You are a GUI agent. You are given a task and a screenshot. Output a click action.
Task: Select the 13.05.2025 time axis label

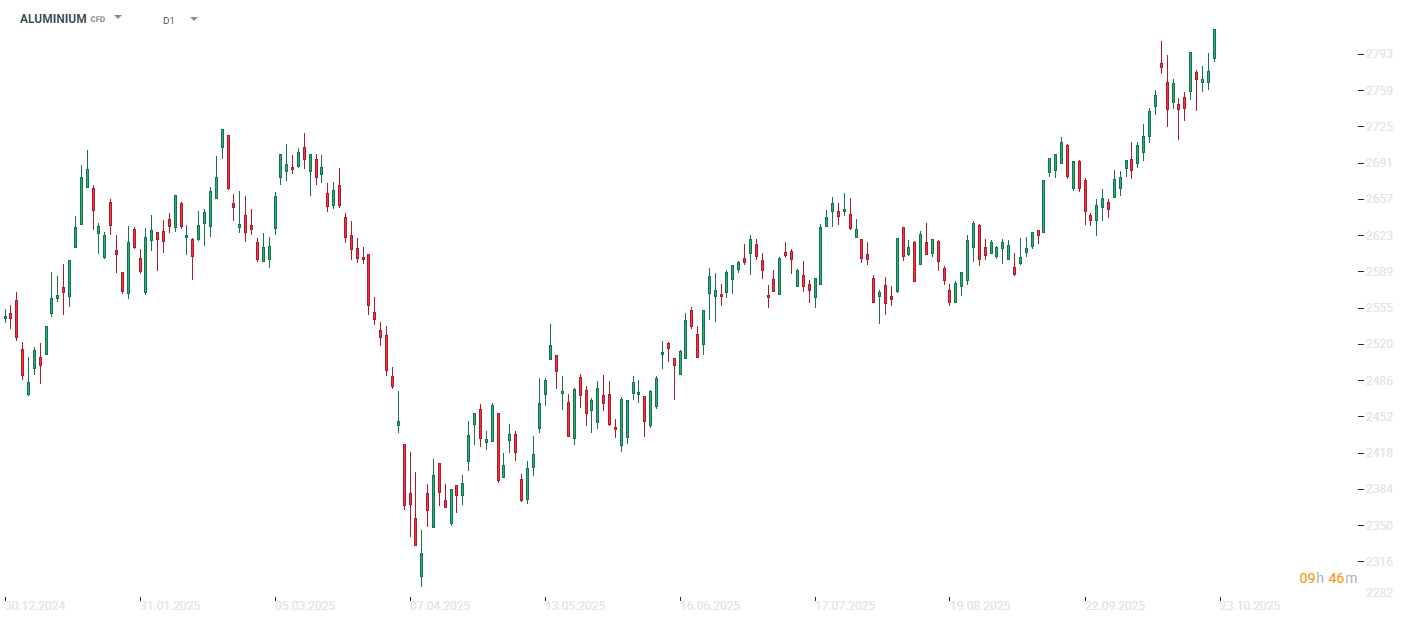tap(575, 606)
